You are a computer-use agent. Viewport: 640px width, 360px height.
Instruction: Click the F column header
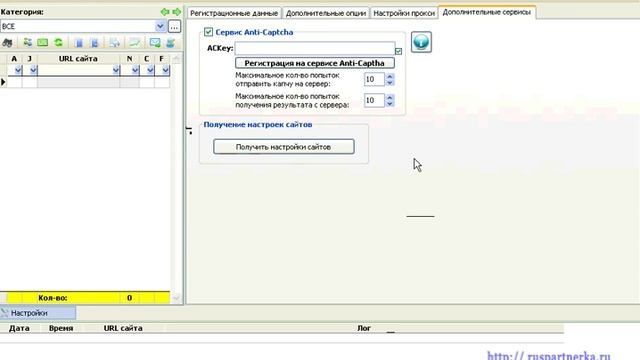tap(162, 59)
